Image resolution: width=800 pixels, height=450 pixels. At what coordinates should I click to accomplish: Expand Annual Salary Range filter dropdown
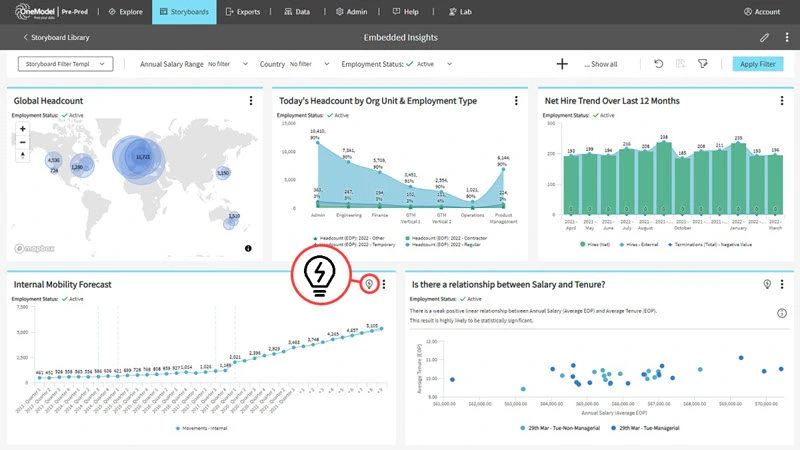245,64
